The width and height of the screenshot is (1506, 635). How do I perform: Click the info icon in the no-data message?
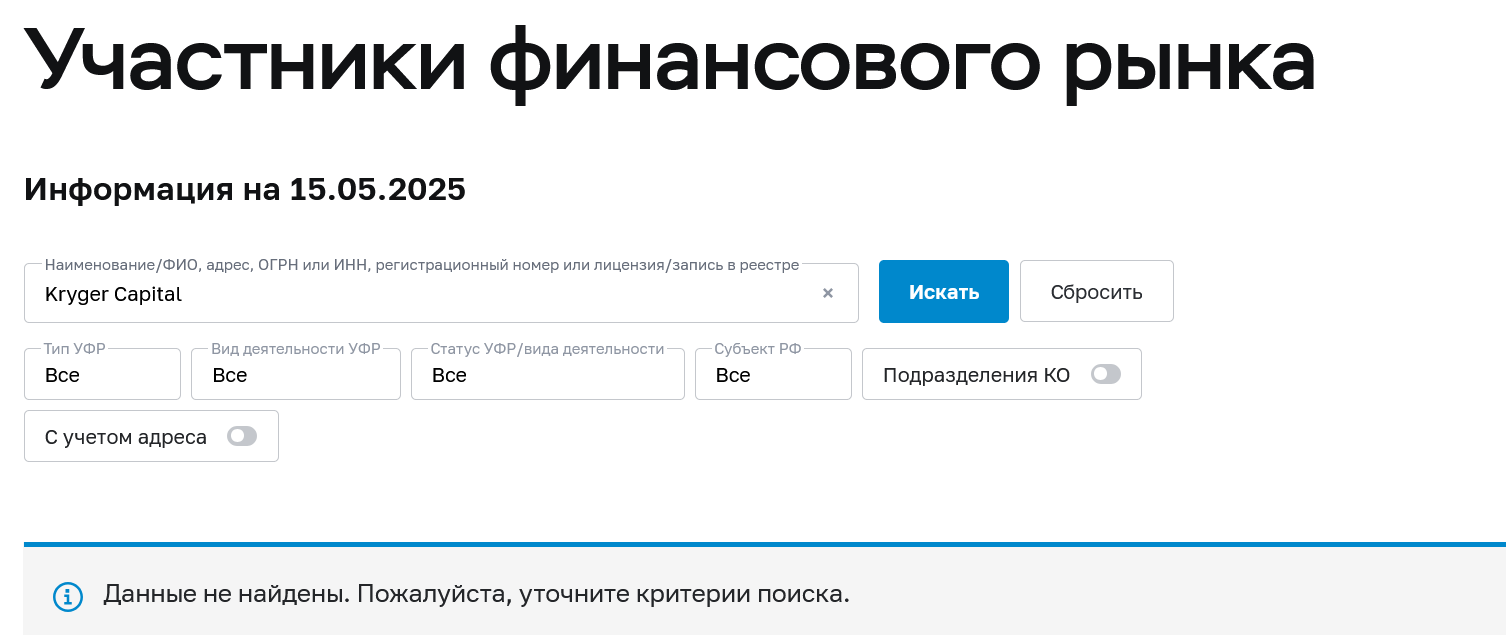point(67,597)
